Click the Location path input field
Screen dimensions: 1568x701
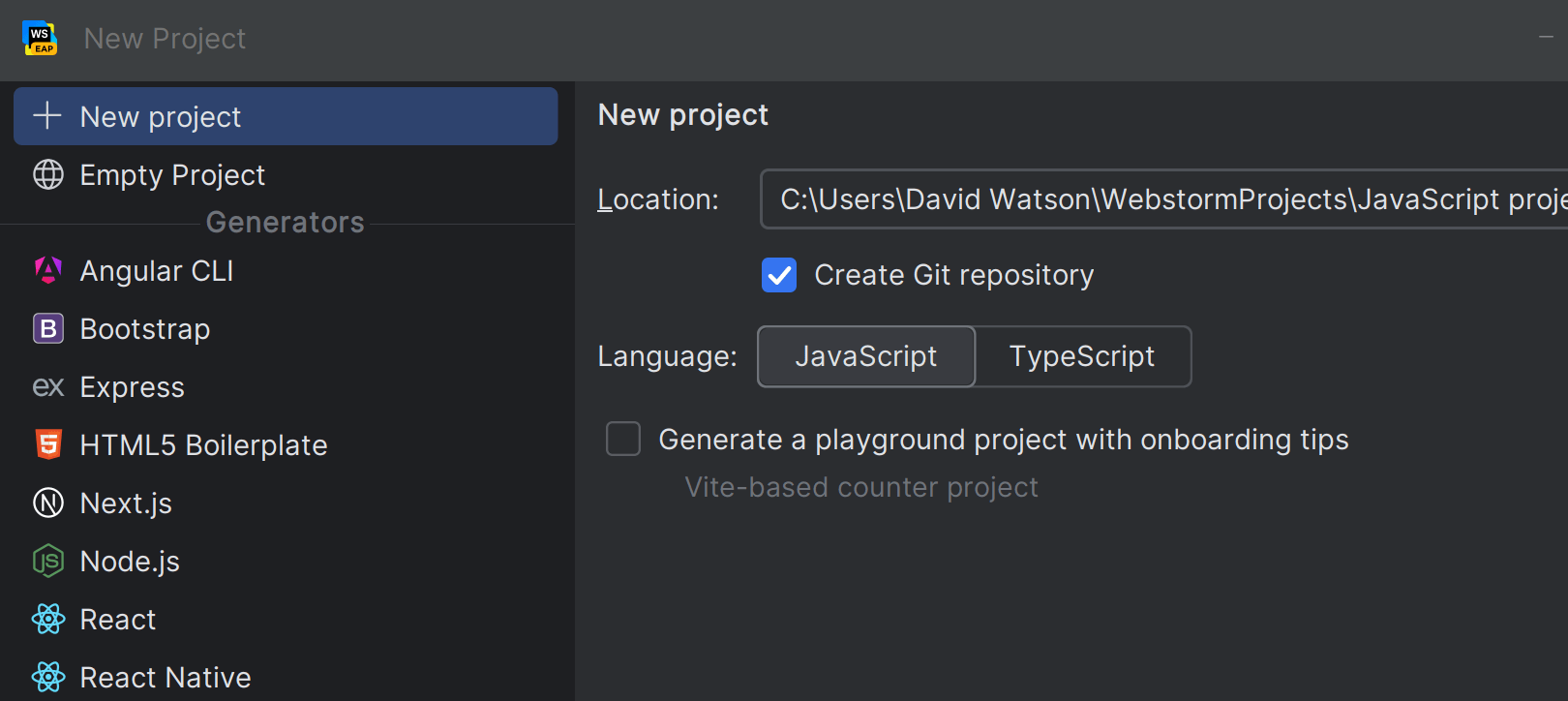point(1161,199)
